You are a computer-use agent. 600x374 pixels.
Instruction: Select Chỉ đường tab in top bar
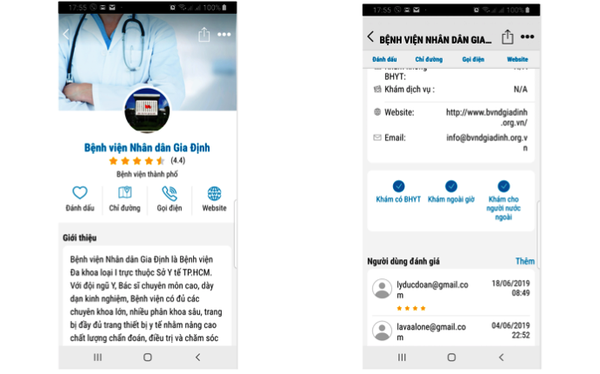(x=429, y=59)
